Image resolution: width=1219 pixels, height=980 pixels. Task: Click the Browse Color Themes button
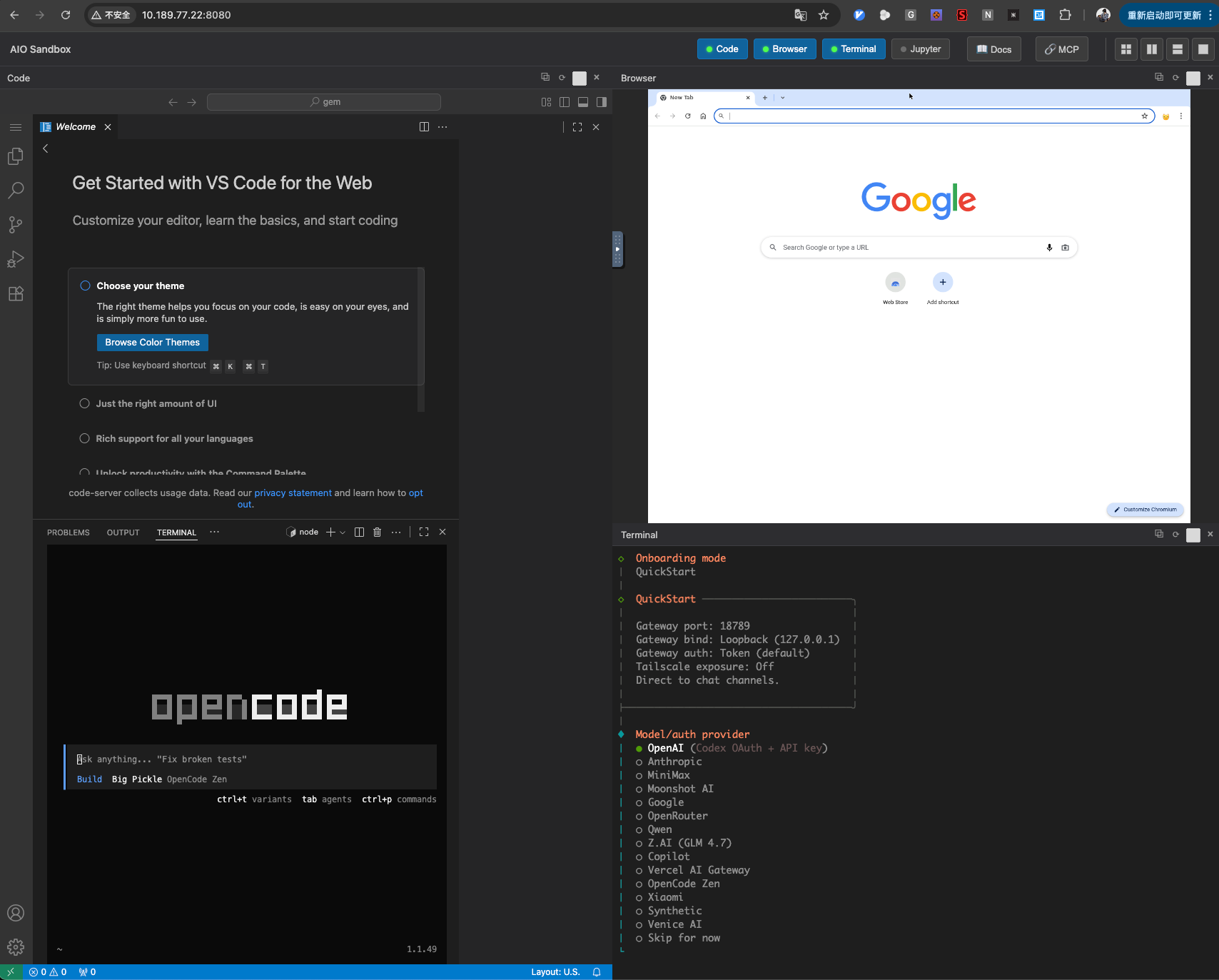point(152,343)
